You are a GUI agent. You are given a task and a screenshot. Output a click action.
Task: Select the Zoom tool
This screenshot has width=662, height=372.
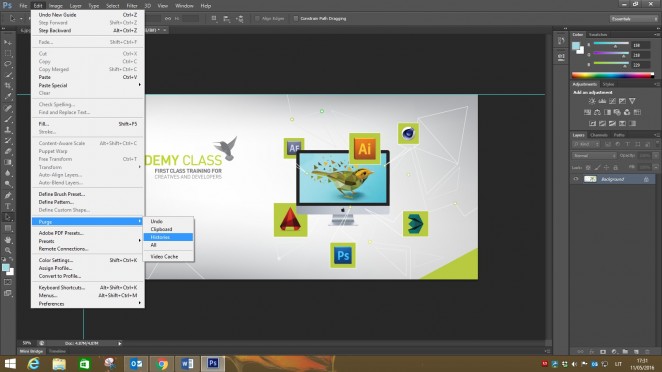point(8,251)
